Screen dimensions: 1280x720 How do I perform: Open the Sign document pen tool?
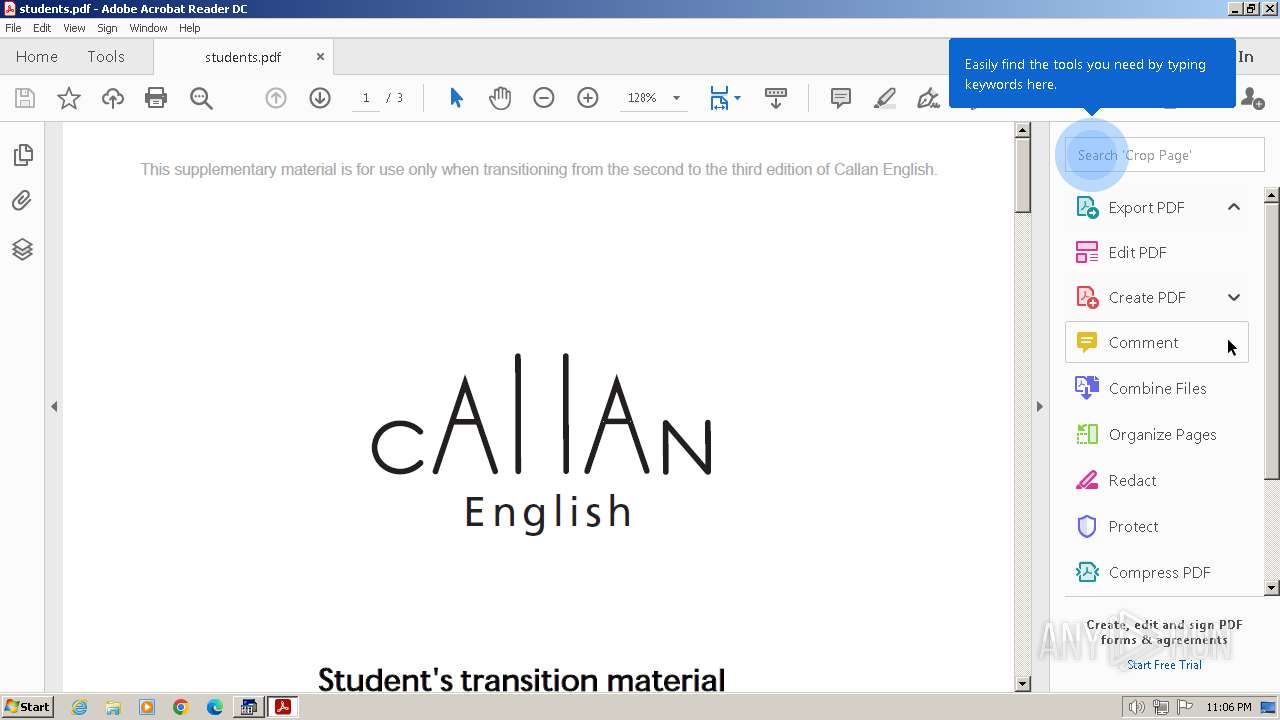(929, 98)
